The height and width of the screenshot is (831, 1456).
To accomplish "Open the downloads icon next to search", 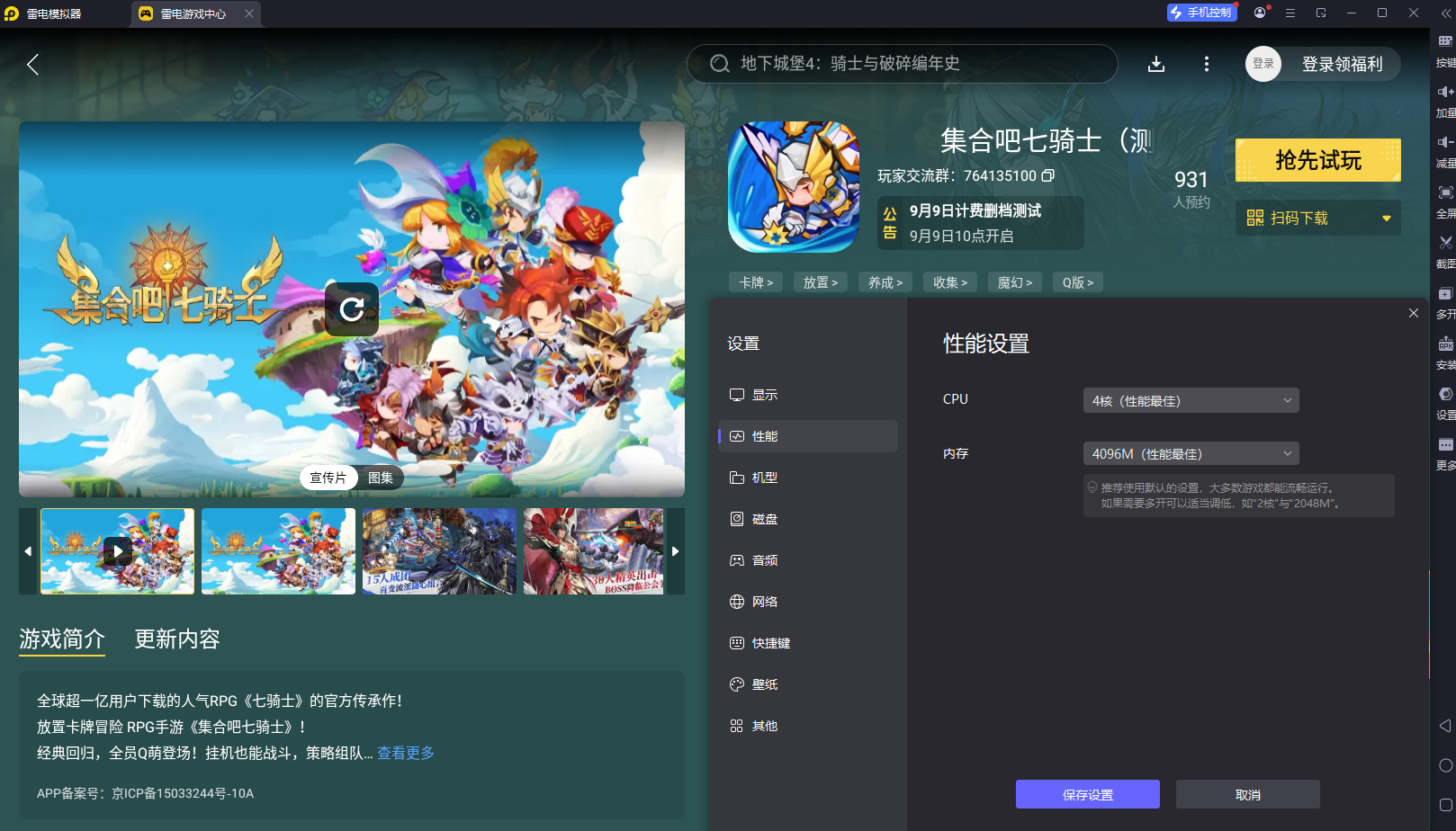I will 1156,64.
